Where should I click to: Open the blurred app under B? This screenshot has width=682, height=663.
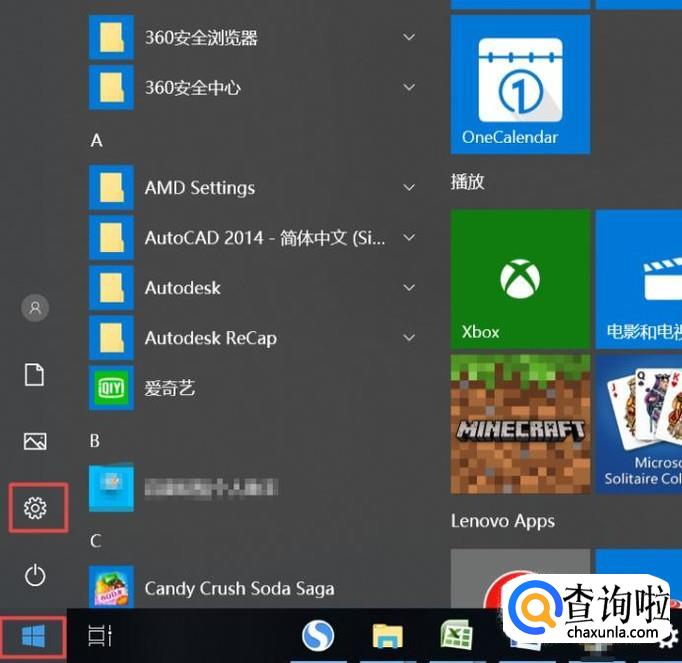pyautogui.click(x=254, y=488)
